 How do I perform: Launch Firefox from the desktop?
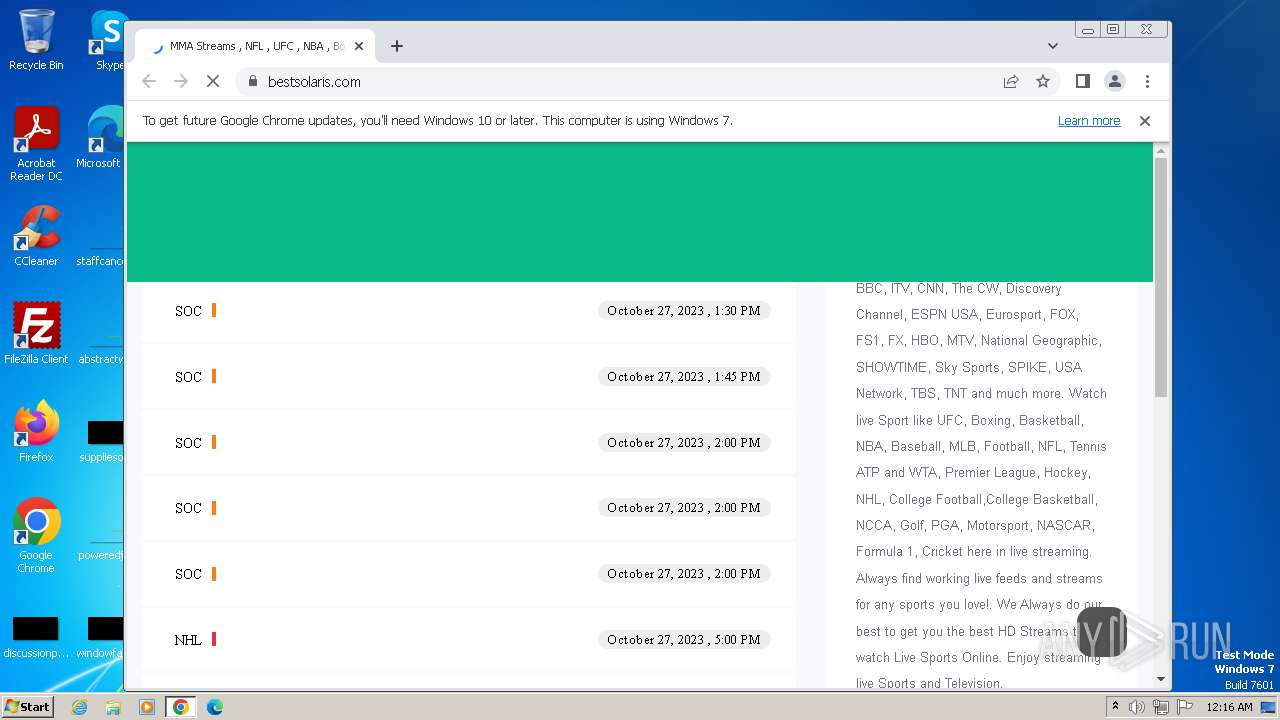click(36, 432)
